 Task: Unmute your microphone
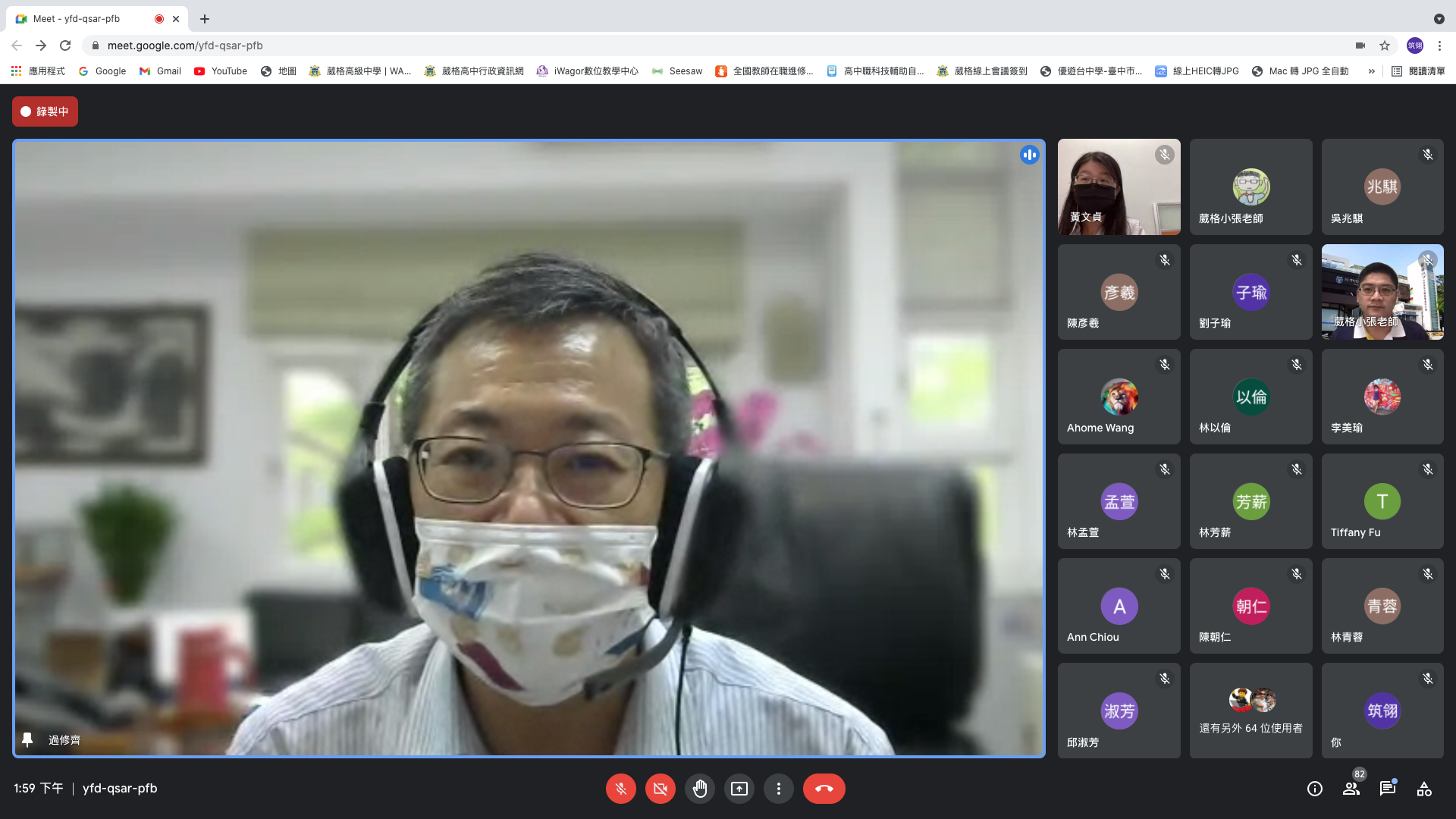point(621,789)
